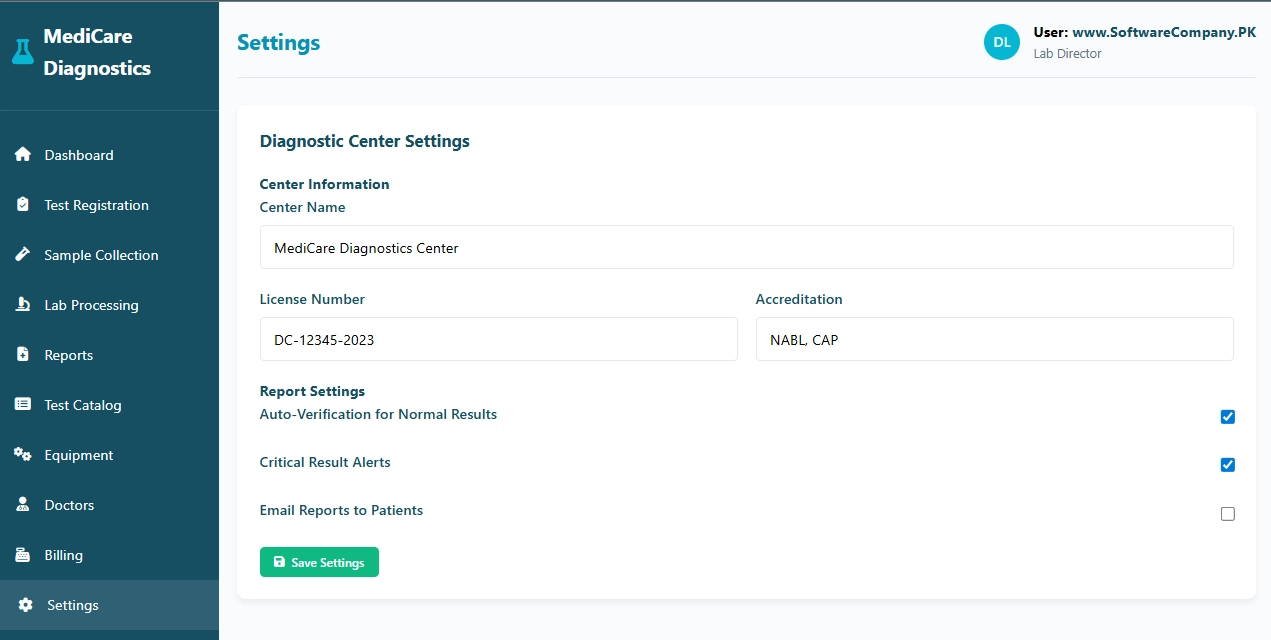Open Reports using its sidebar icon
The image size is (1271, 640).
pyautogui.click(x=22, y=354)
